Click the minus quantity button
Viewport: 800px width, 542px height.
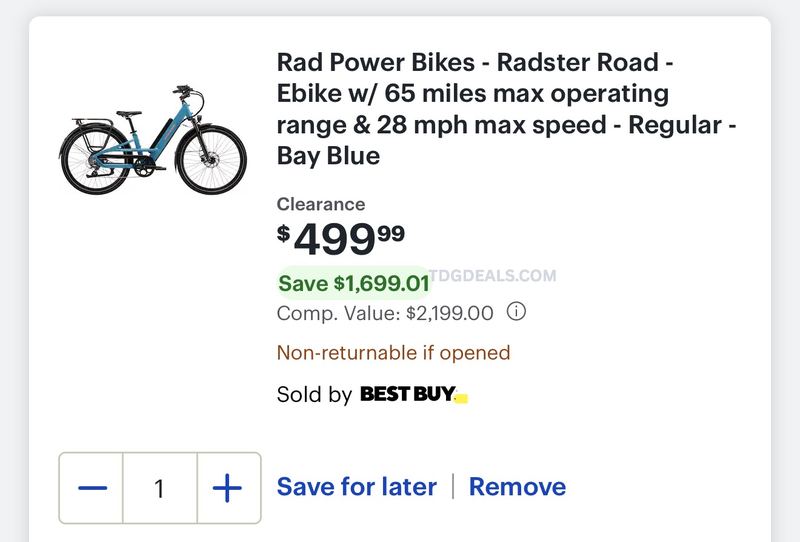pyautogui.click(x=91, y=488)
